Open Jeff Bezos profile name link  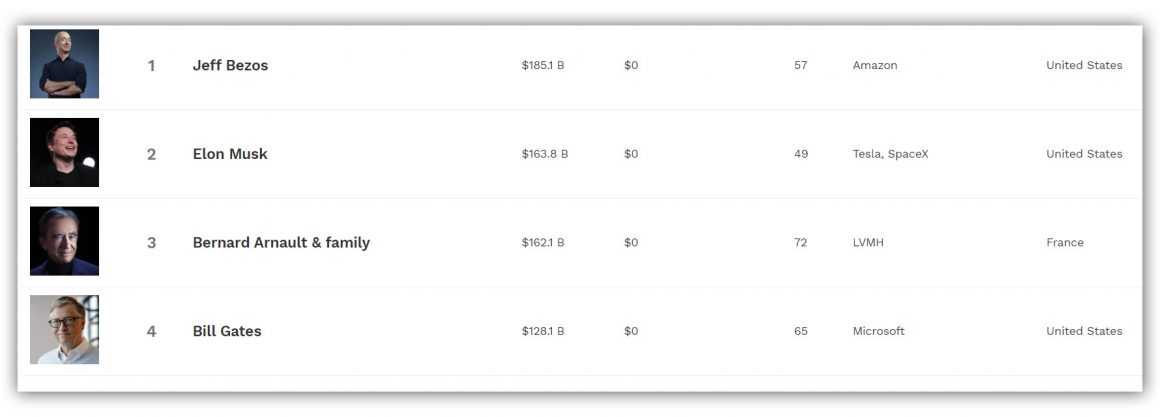(x=230, y=66)
